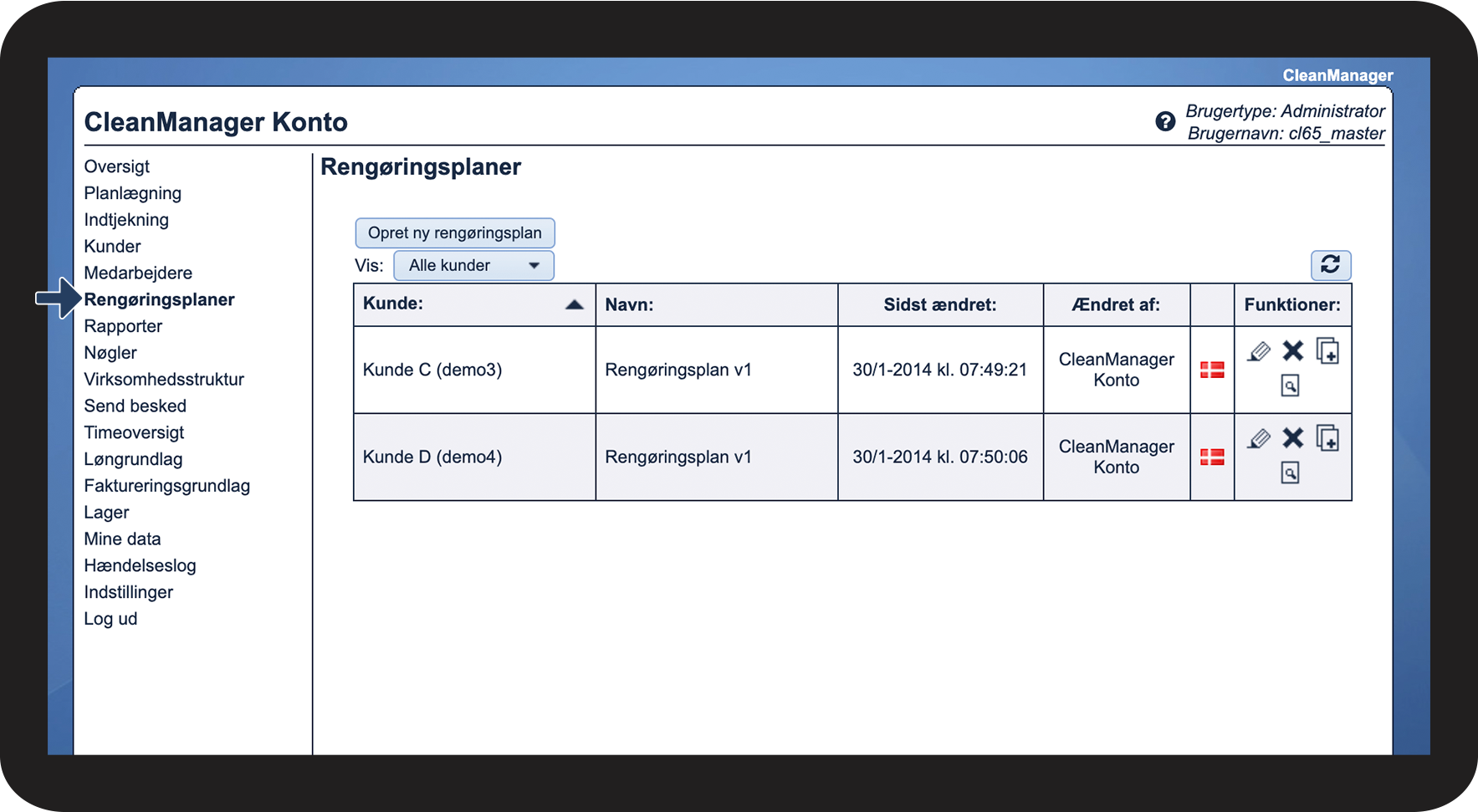Delete the Kunde D (demo4) cleaning plan
Viewport: 1478px width, 812px height.
pos(1293,438)
